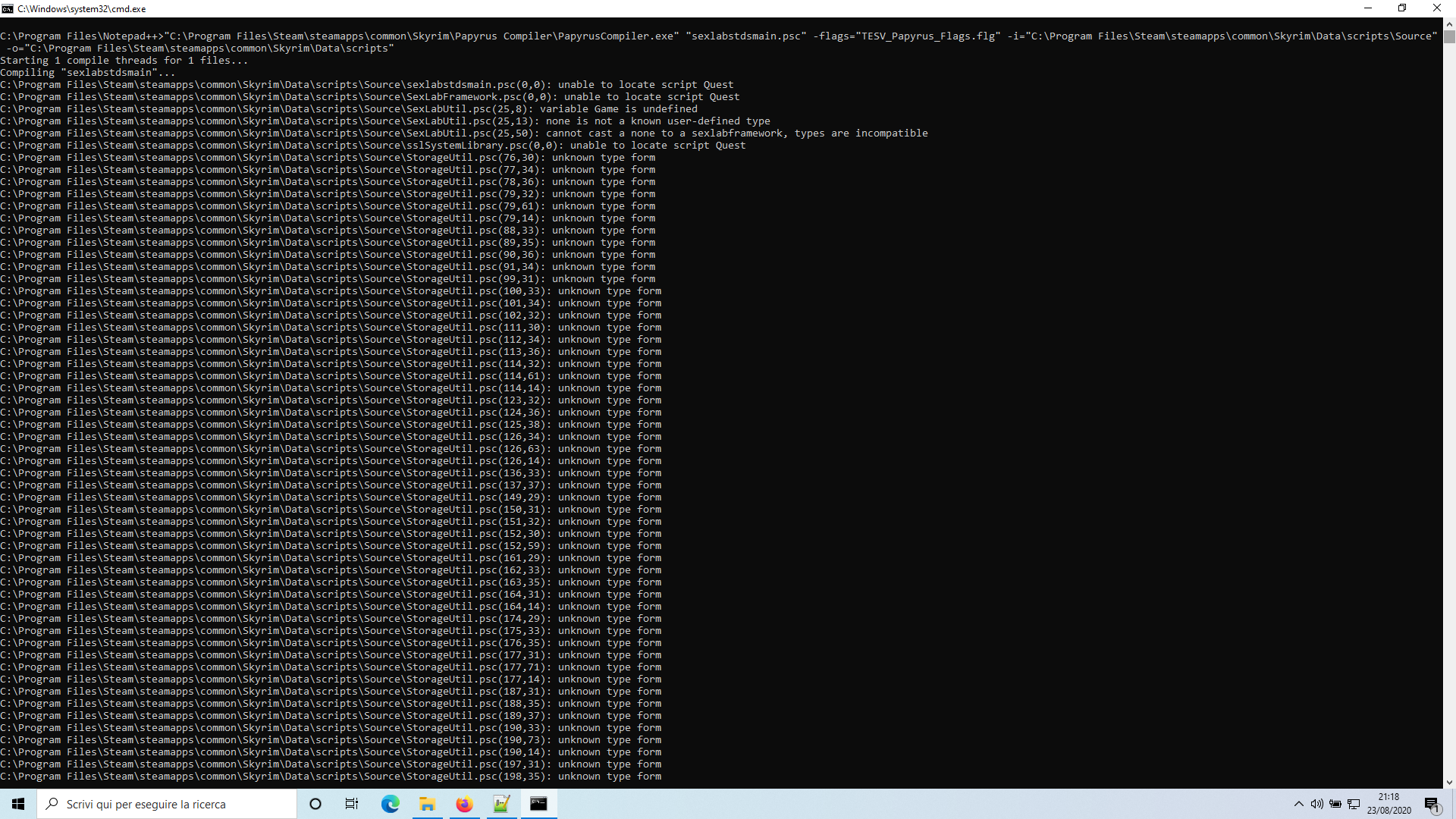Open the Windows Start menu

[18, 804]
